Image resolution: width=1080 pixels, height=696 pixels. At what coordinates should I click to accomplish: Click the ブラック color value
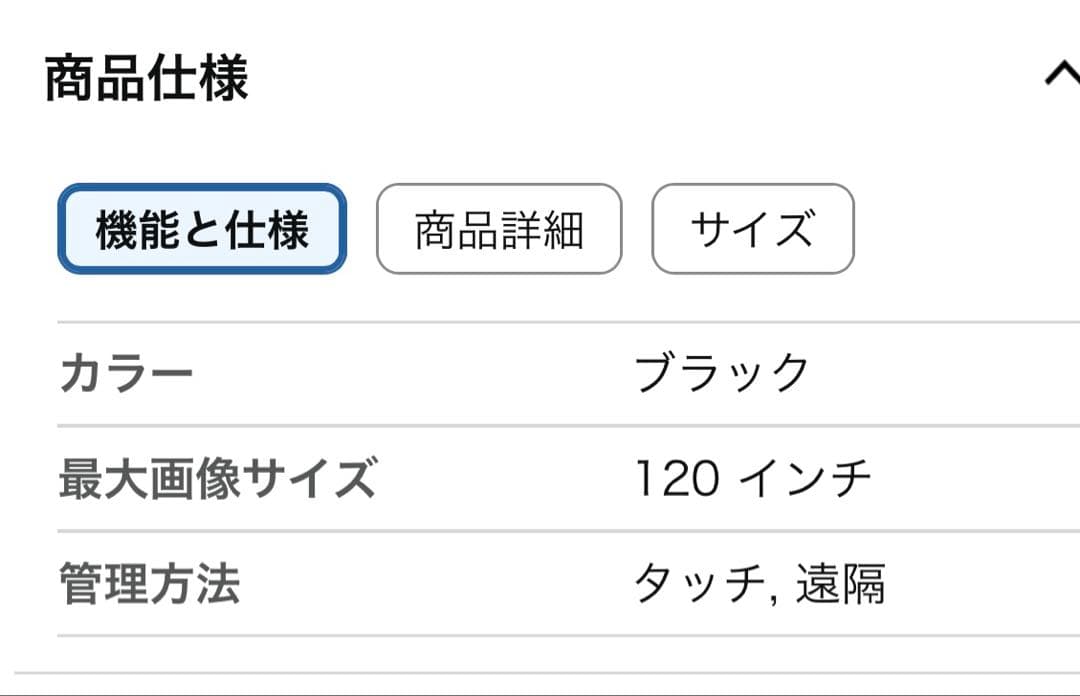point(718,369)
